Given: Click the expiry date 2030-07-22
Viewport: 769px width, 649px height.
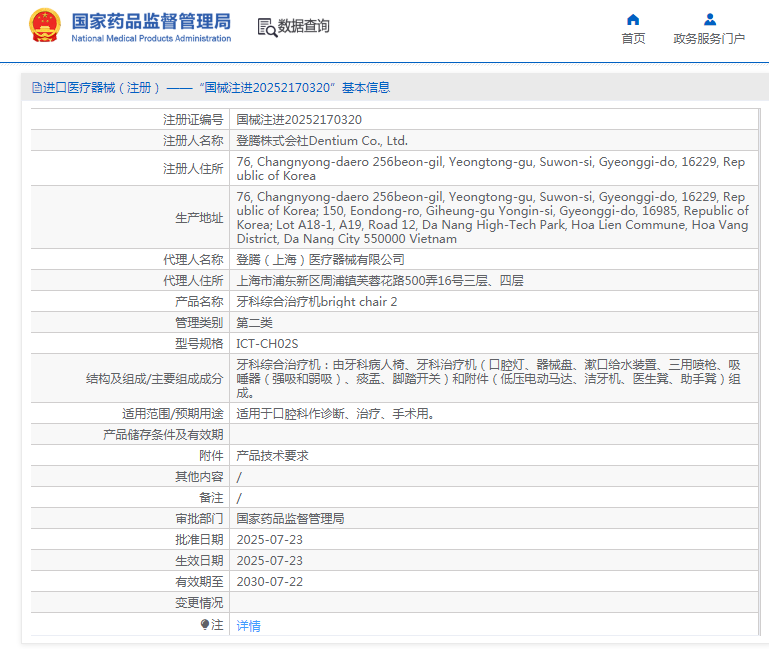Looking at the screenshot, I should 269,581.
